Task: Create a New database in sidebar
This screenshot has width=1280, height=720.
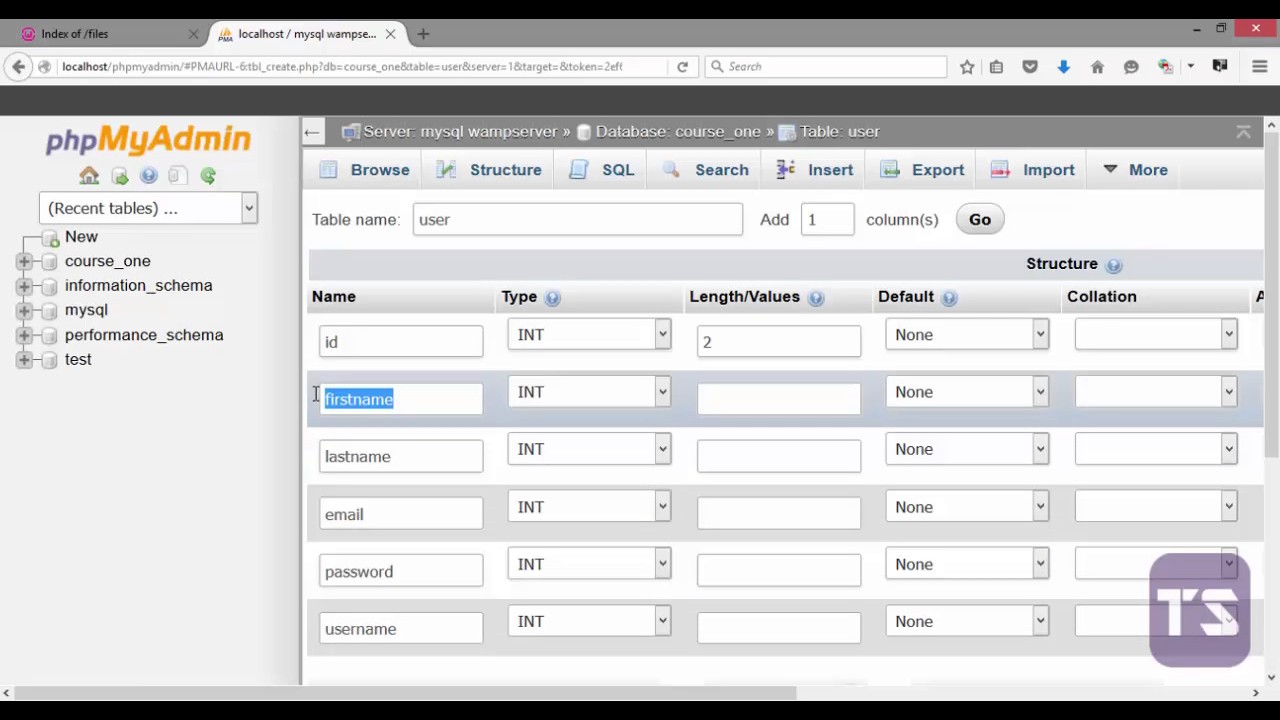Action: (x=81, y=236)
